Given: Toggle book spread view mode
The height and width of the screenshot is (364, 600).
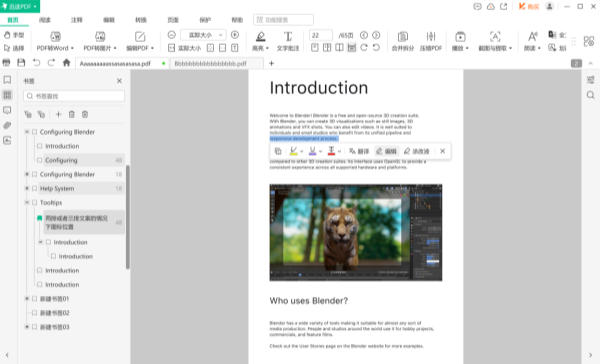Looking at the screenshot, I should (339, 48).
